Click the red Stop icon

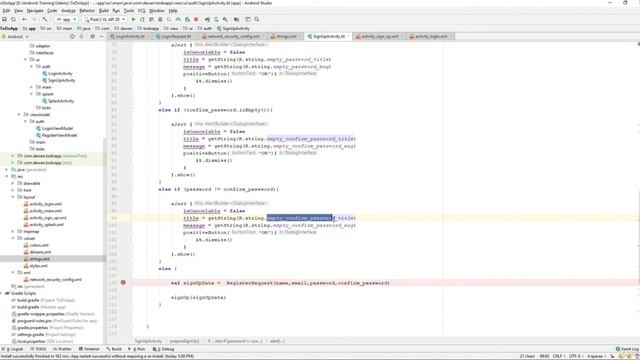point(196,19)
